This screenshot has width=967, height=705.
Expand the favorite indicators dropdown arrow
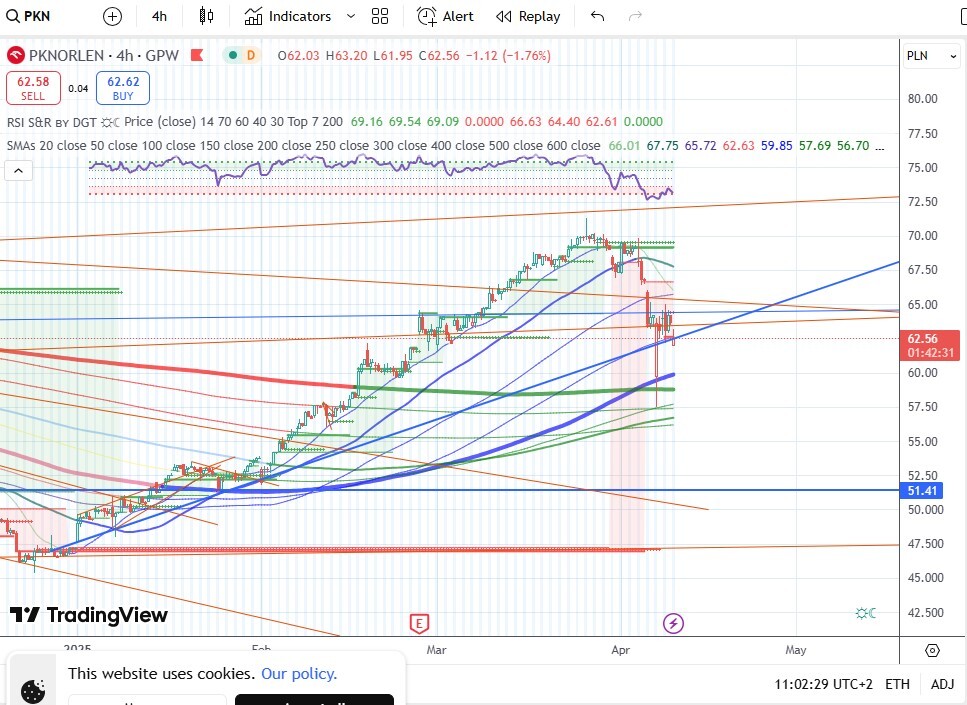coord(351,16)
